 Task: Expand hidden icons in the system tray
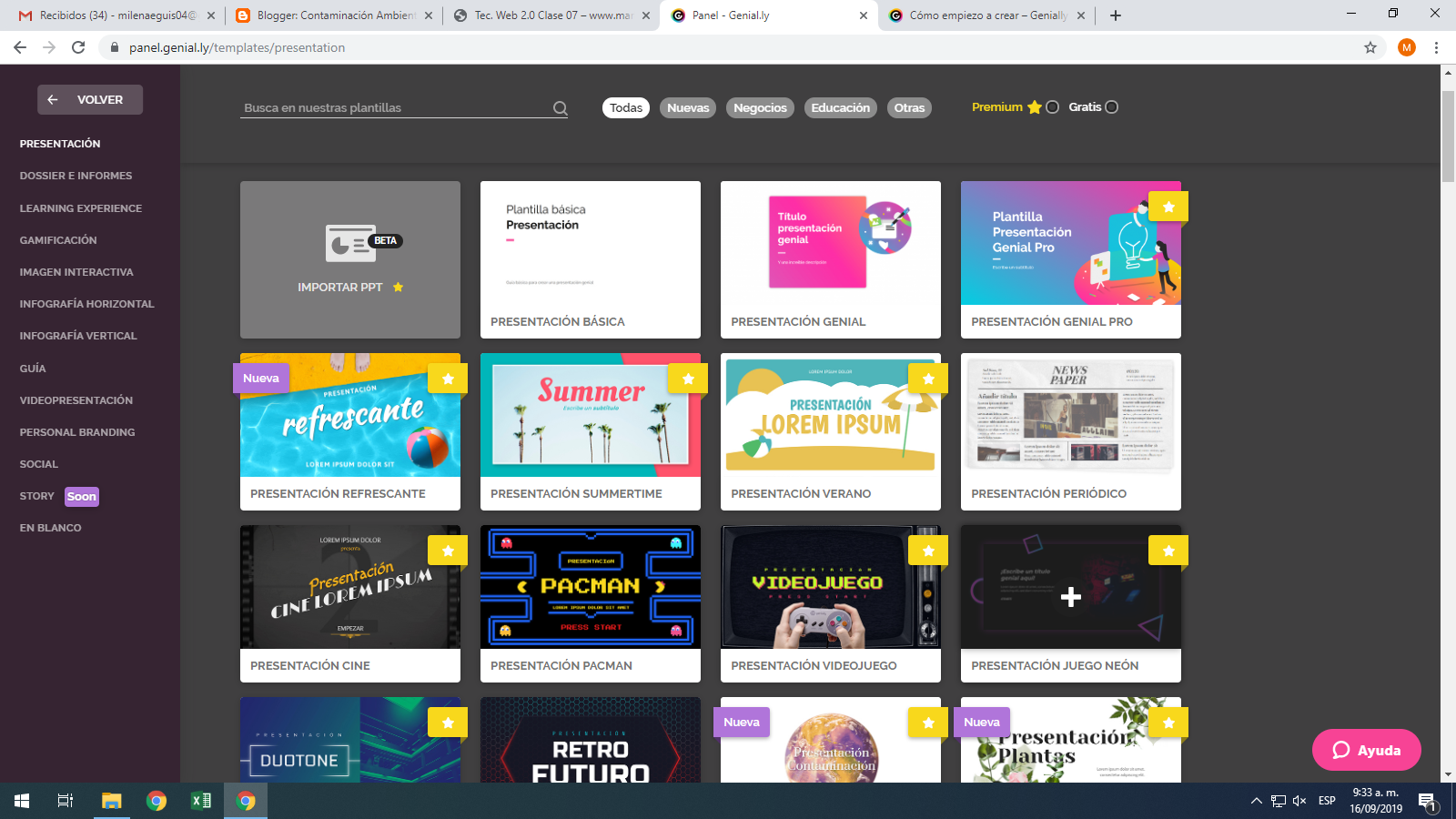1256,802
